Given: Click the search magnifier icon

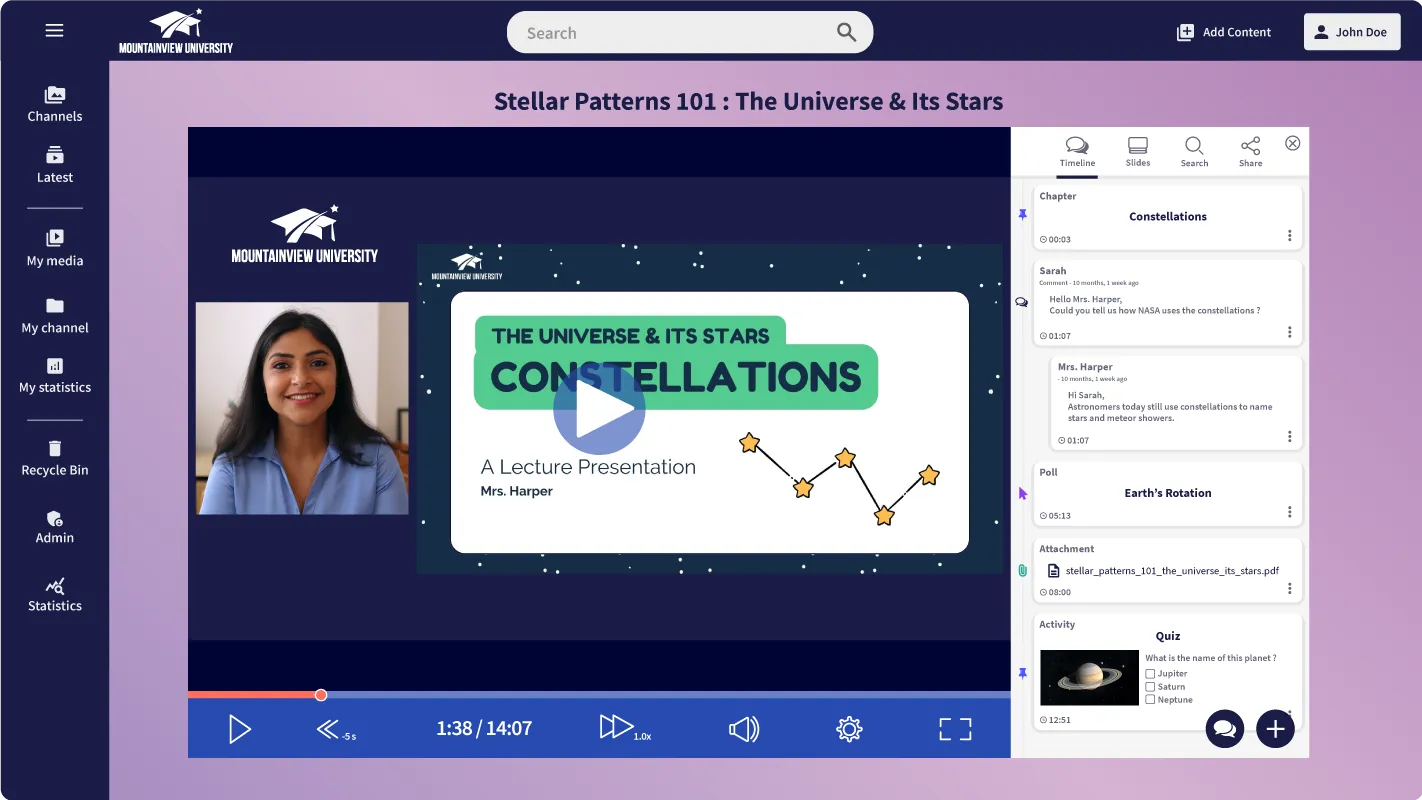Looking at the screenshot, I should point(846,32).
